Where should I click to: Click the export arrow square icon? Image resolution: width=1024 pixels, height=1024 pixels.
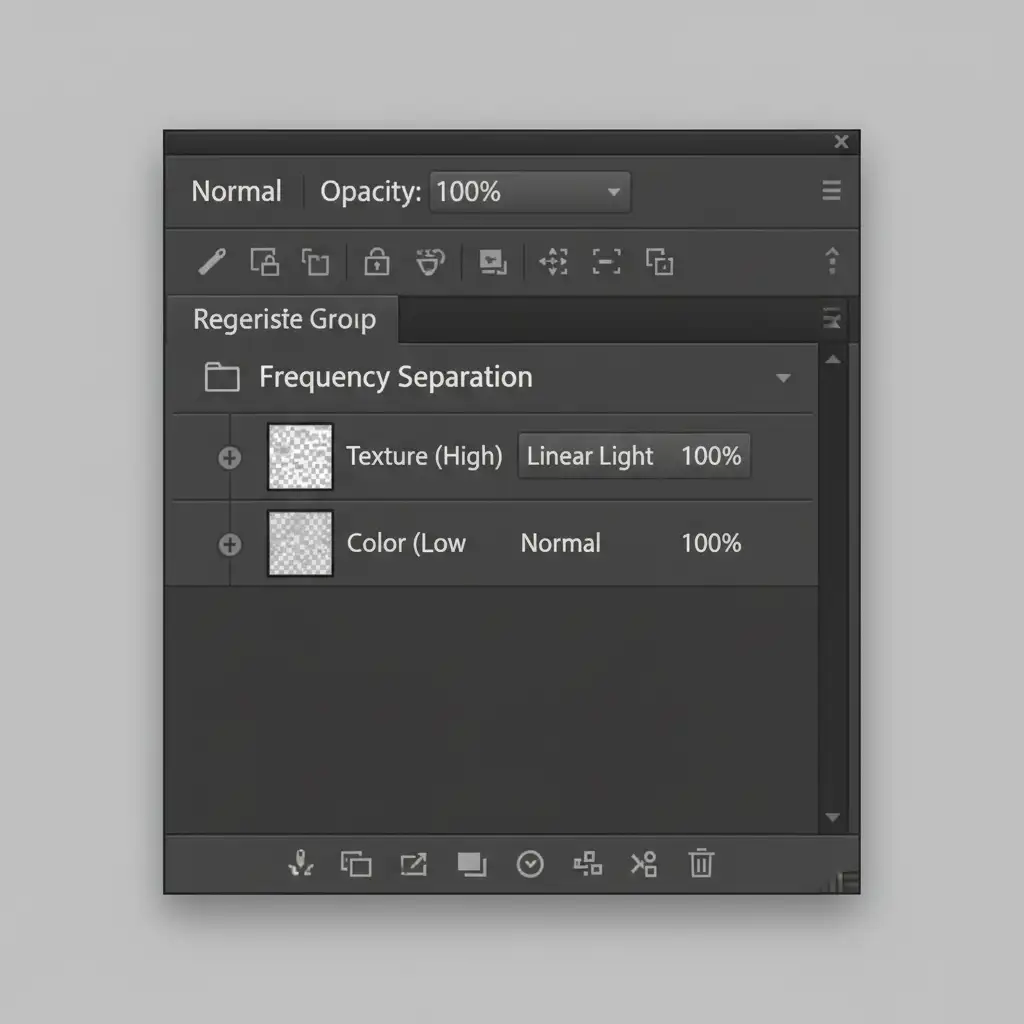(x=413, y=864)
